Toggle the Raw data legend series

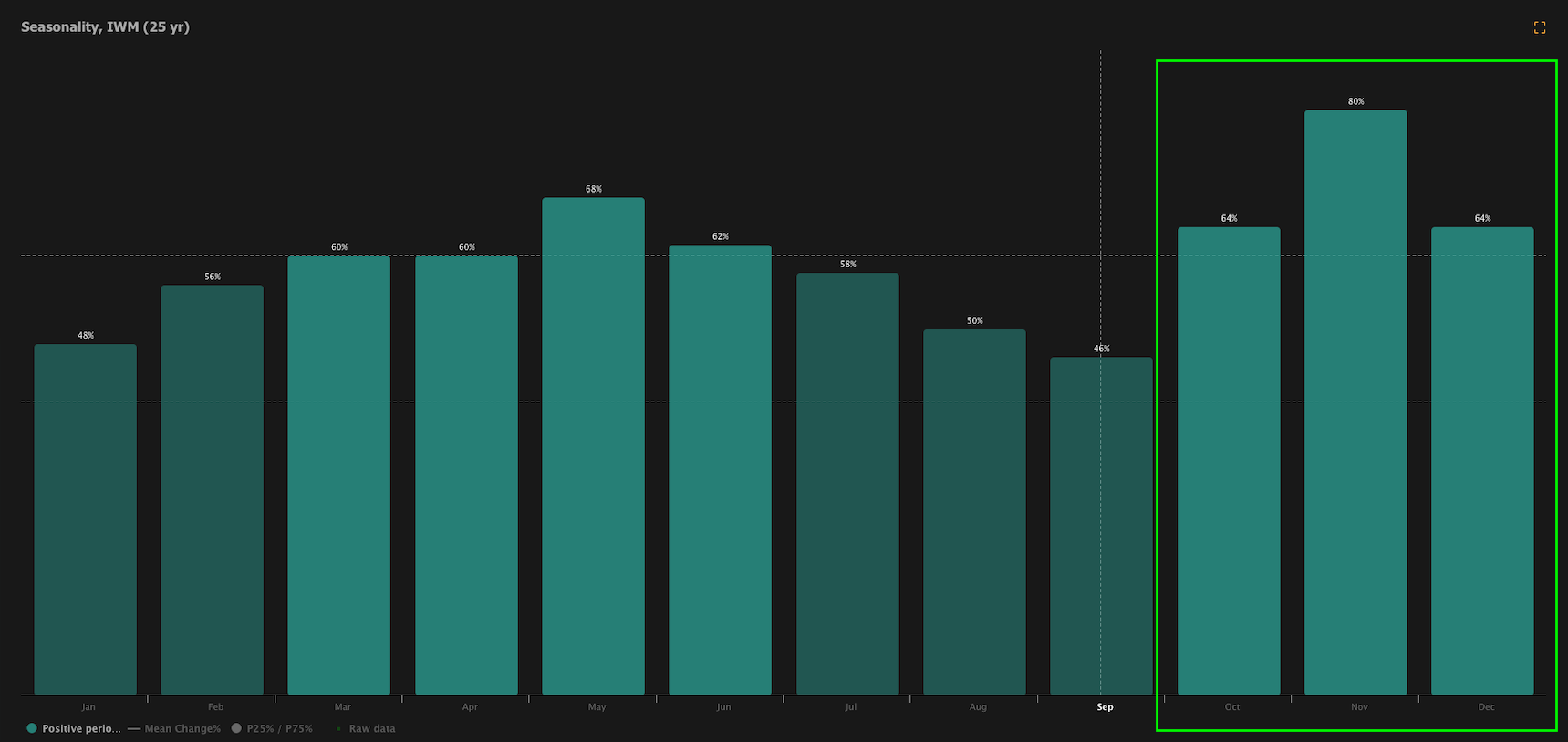click(366, 728)
